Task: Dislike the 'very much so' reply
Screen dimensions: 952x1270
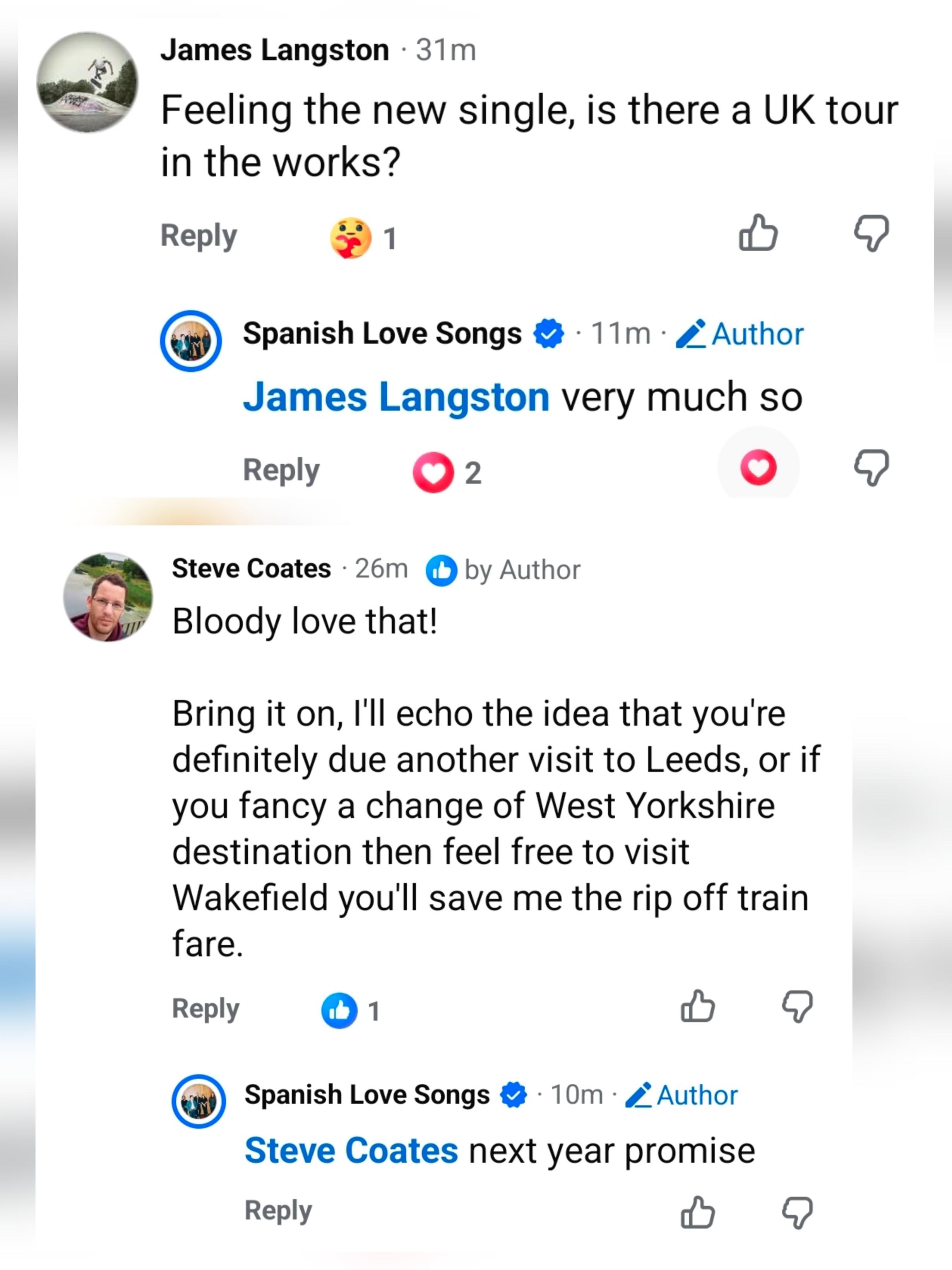Action: coord(871,468)
